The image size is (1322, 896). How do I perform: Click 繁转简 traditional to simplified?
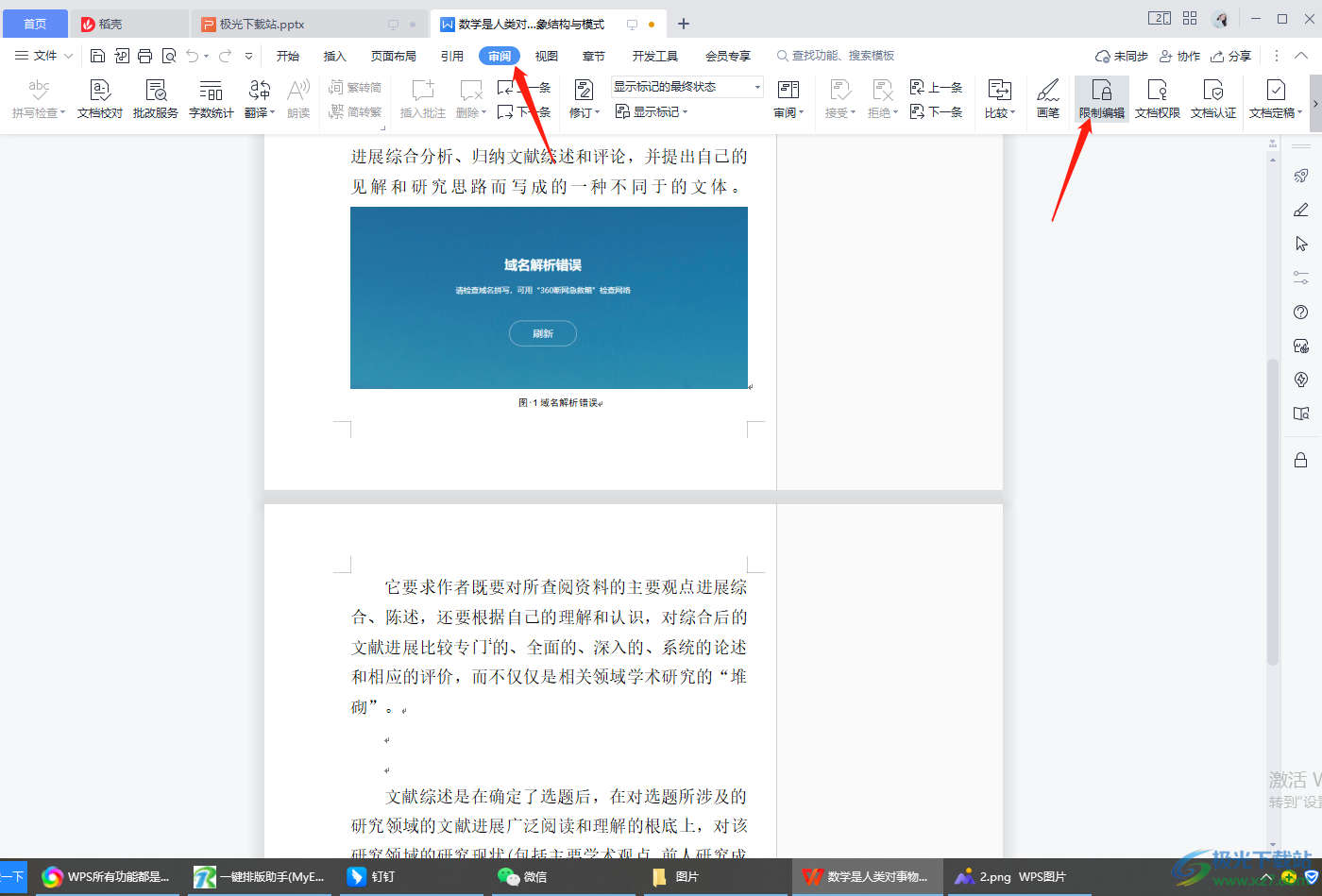(355, 87)
